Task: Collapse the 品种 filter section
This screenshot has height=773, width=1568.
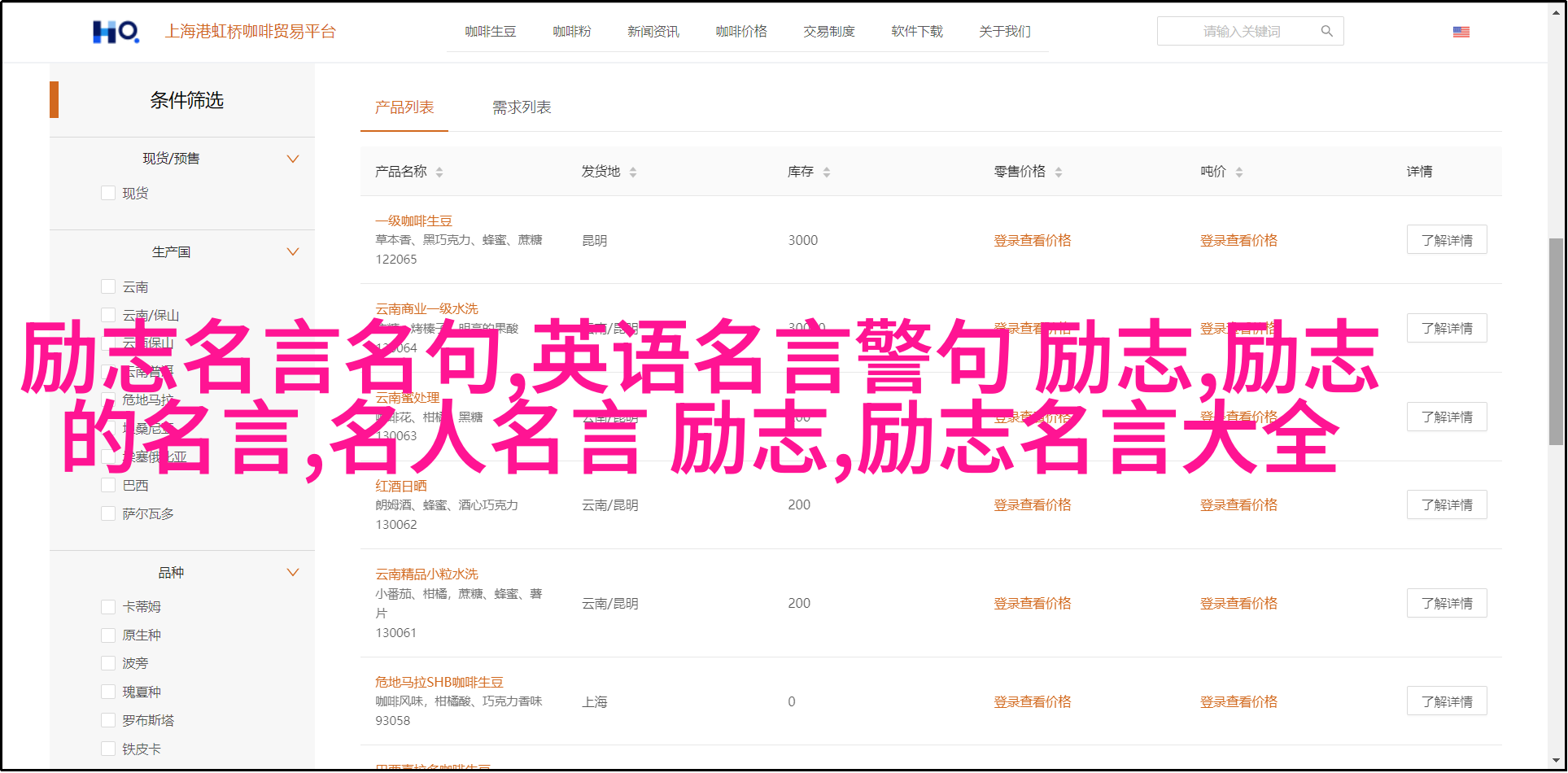Action: tap(293, 572)
